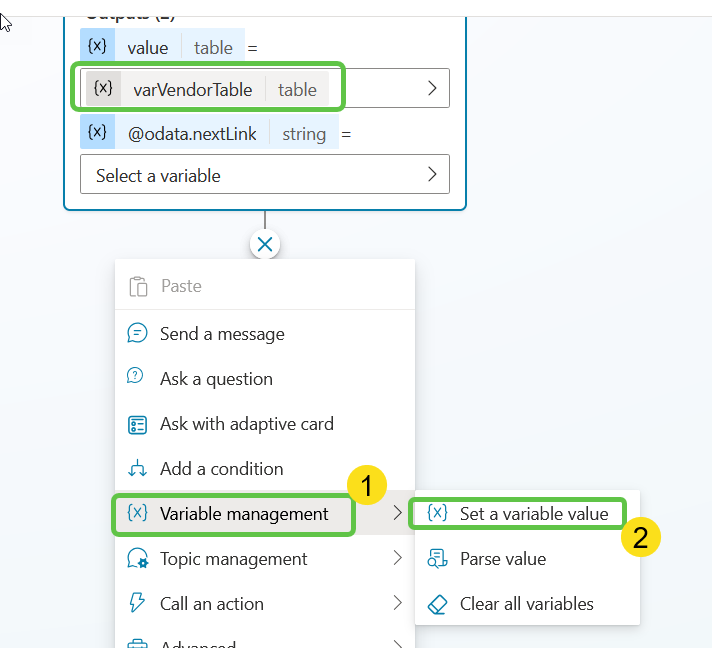The width and height of the screenshot is (712, 648).
Task: Expand the varVendorTable variable chevron
Action: [432, 88]
